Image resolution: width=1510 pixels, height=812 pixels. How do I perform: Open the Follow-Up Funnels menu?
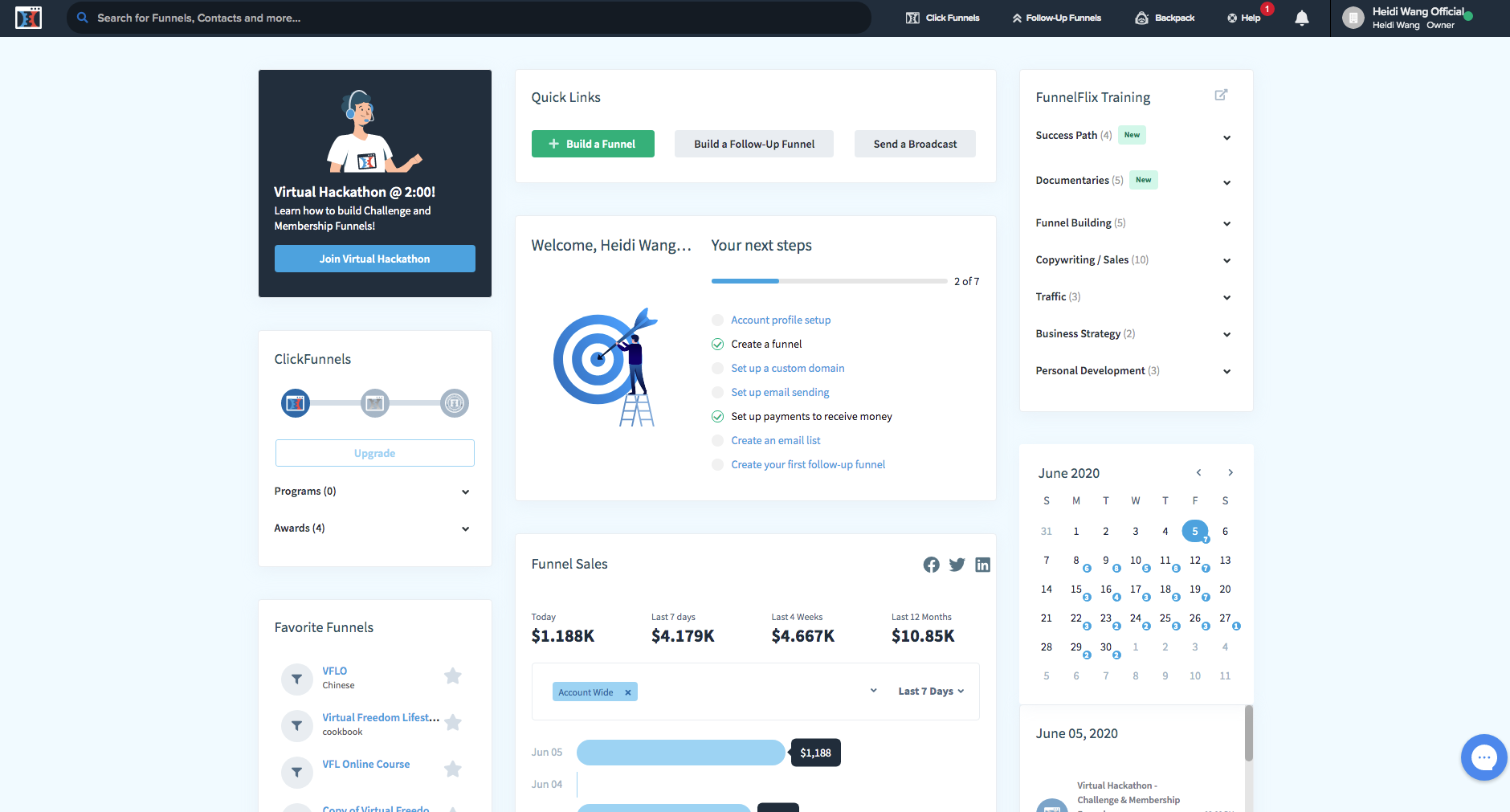pyautogui.click(x=1056, y=18)
